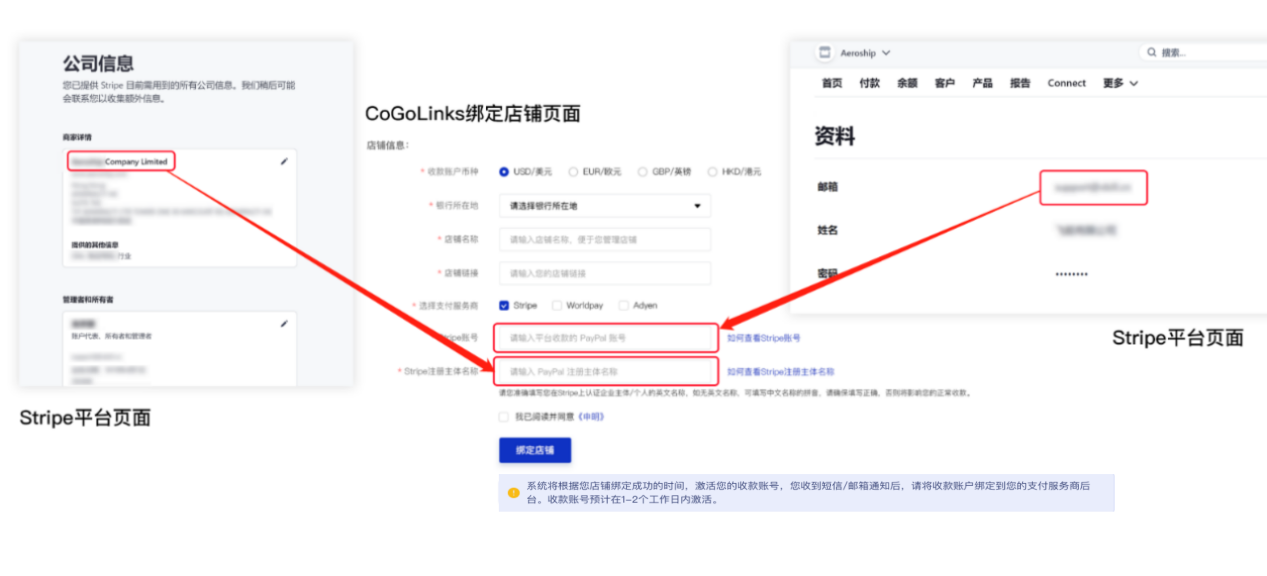Open the 付款 menu item

click(868, 83)
